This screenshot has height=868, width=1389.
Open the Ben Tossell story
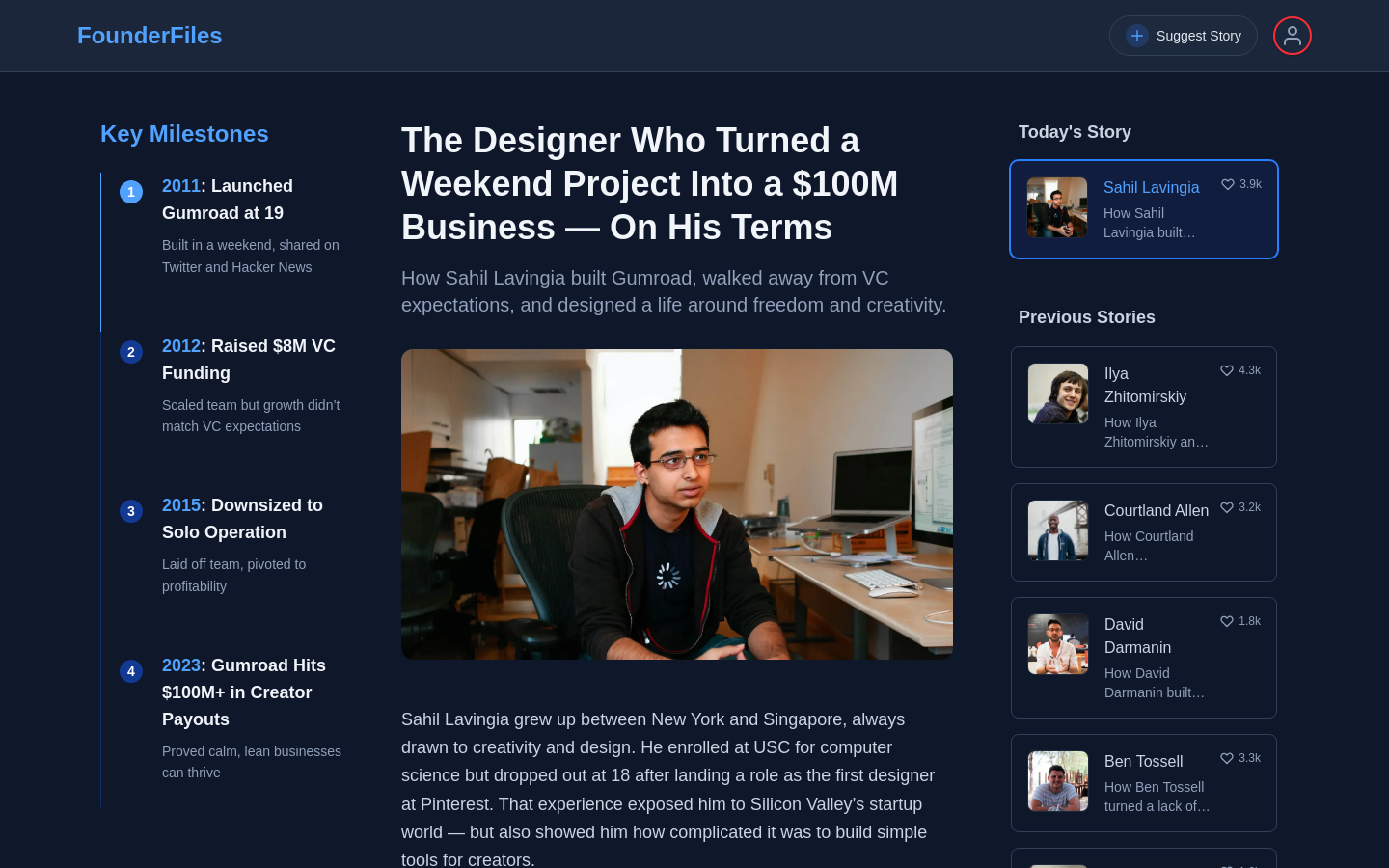[x=1144, y=783]
